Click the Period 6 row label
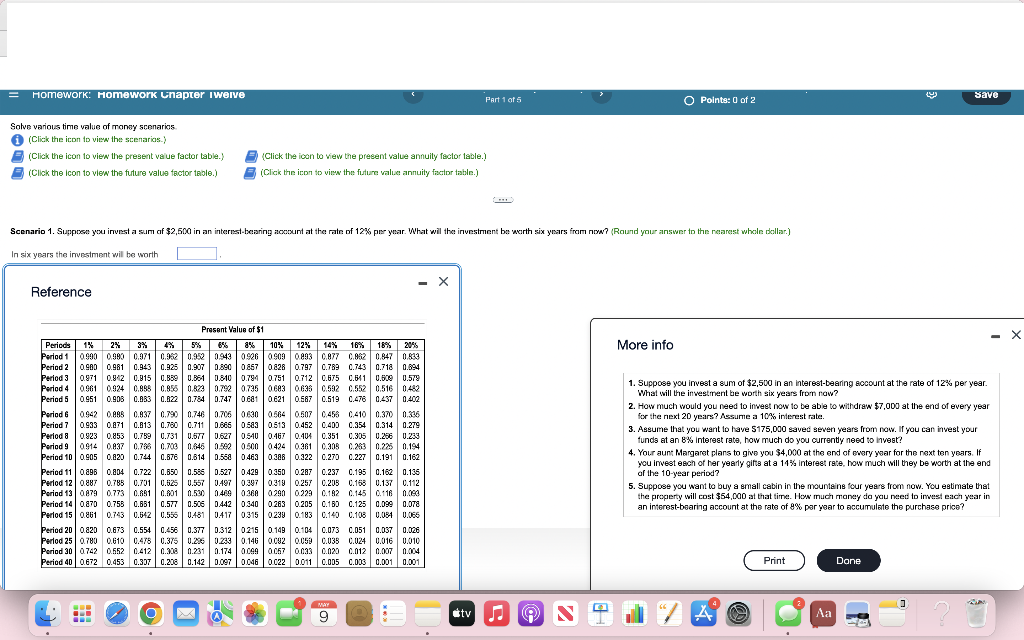The image size is (1024, 640). (58, 414)
